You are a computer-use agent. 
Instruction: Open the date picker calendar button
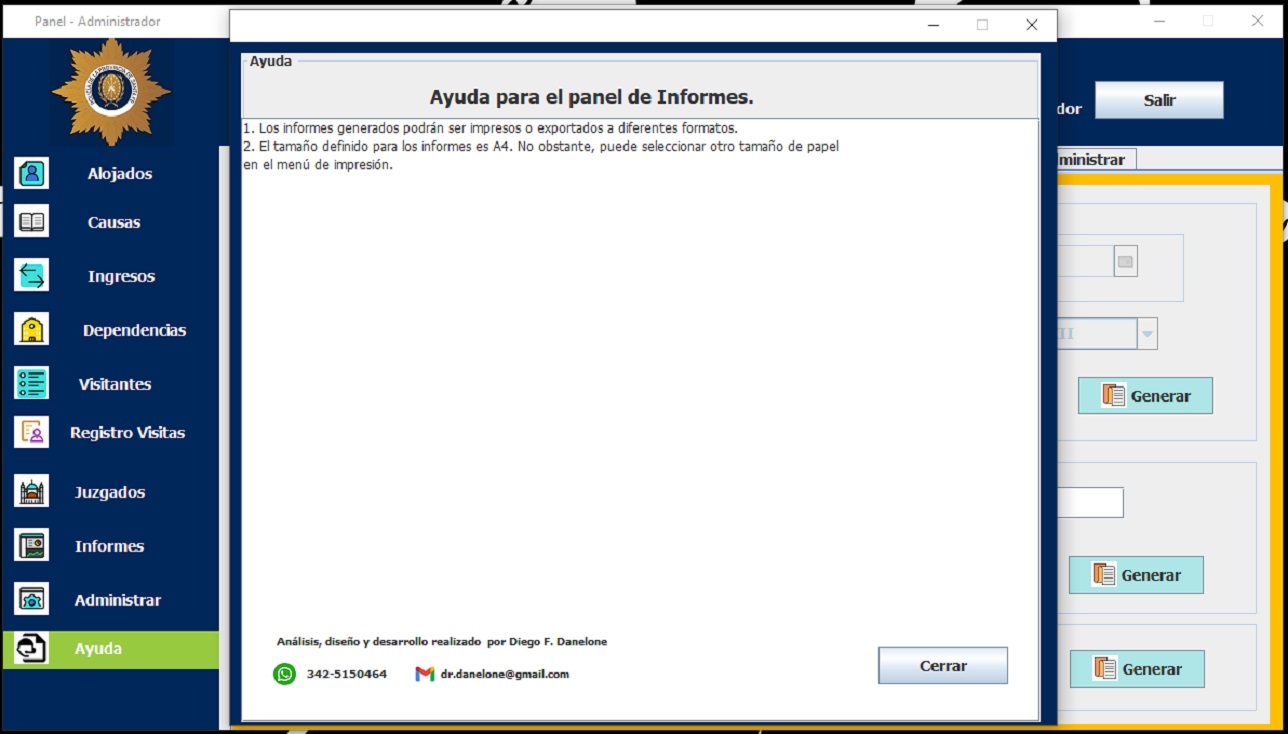point(1125,262)
